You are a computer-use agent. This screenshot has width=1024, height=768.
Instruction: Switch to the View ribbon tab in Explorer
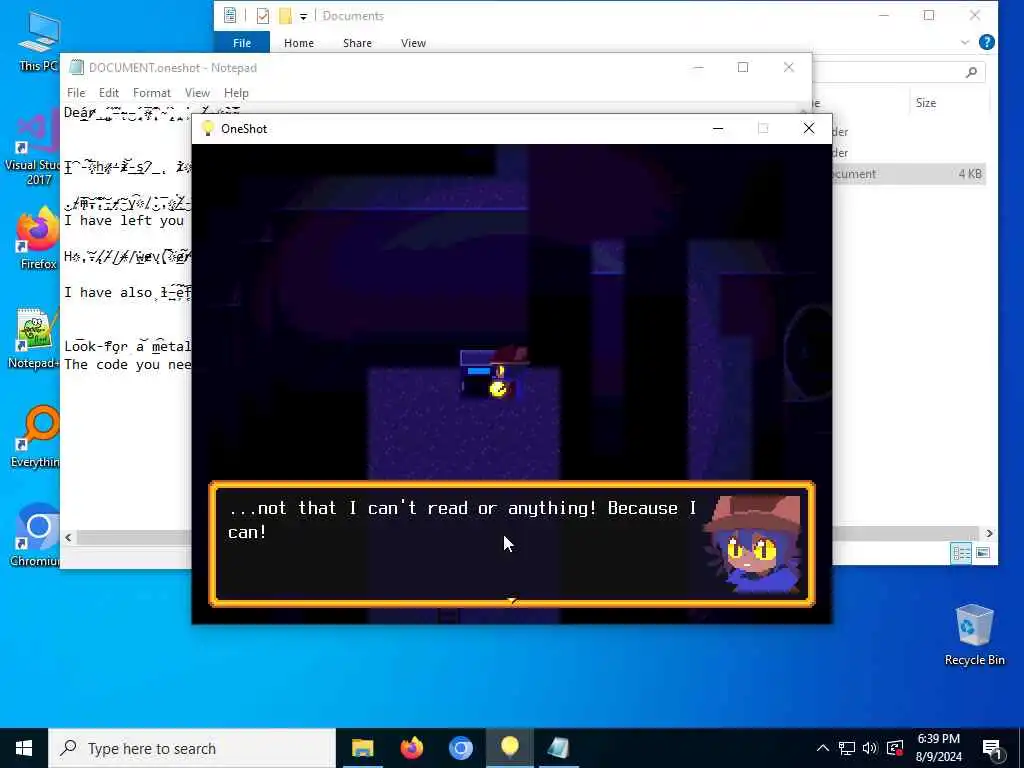(413, 42)
